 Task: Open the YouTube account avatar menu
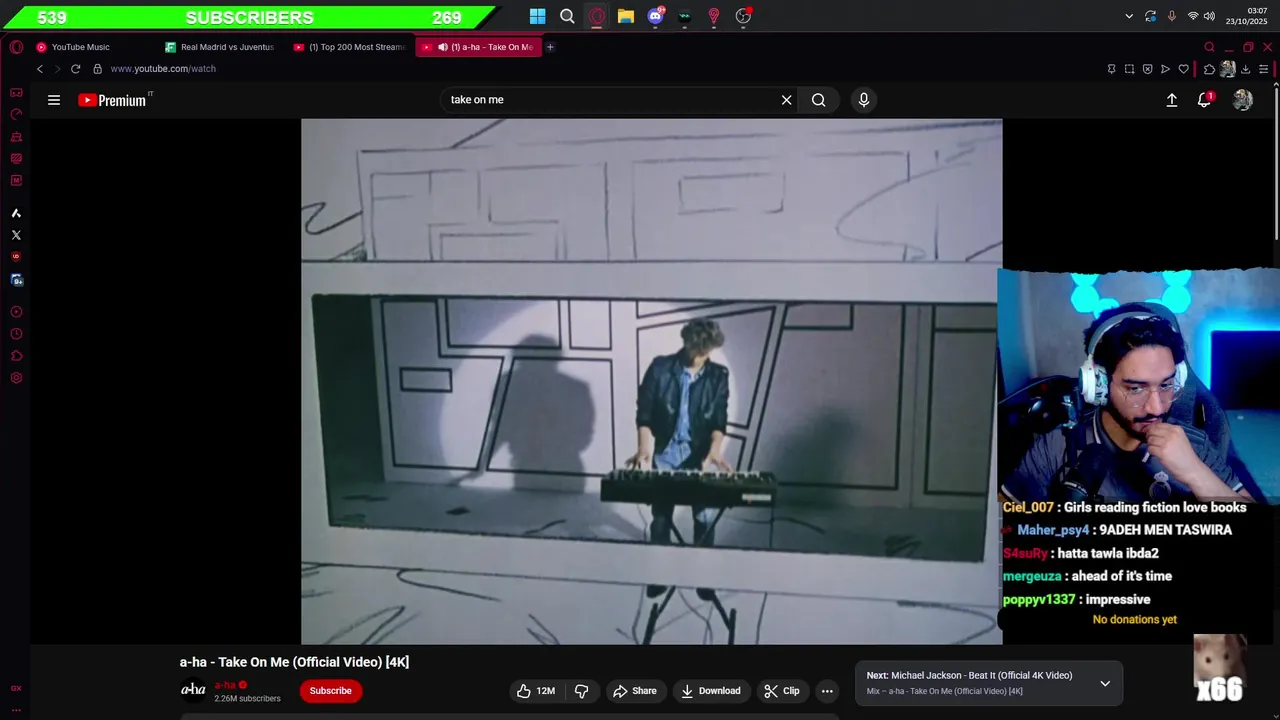pyautogui.click(x=1243, y=100)
